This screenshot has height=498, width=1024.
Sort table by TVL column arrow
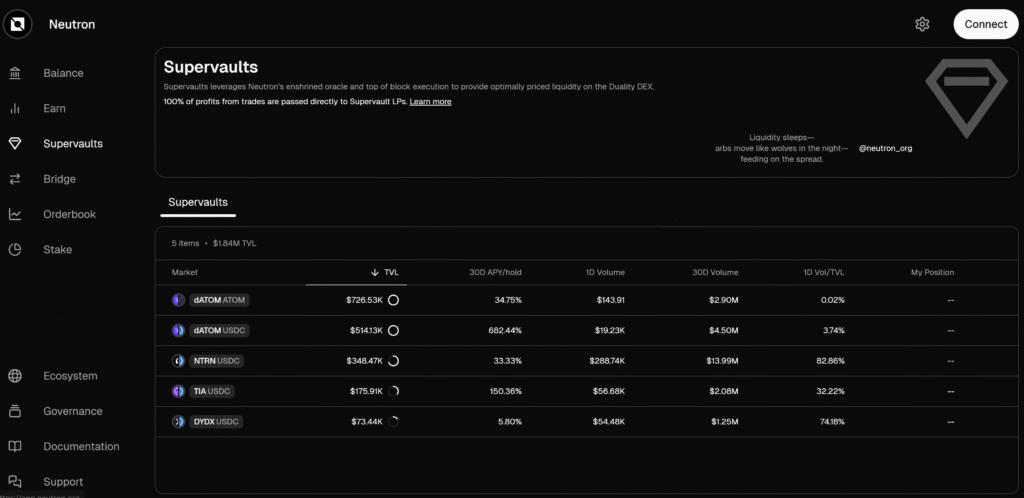coord(375,272)
